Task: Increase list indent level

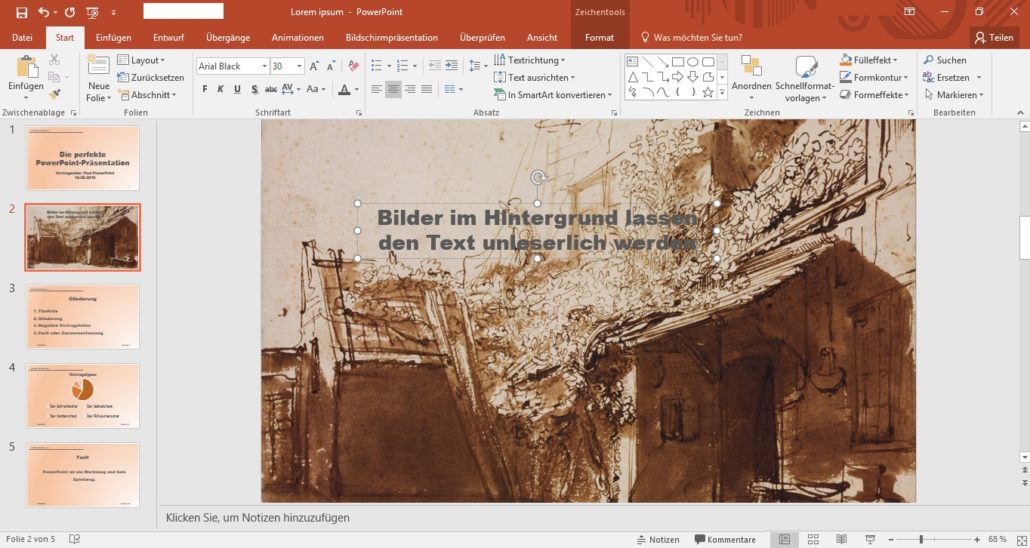Action: coord(451,66)
